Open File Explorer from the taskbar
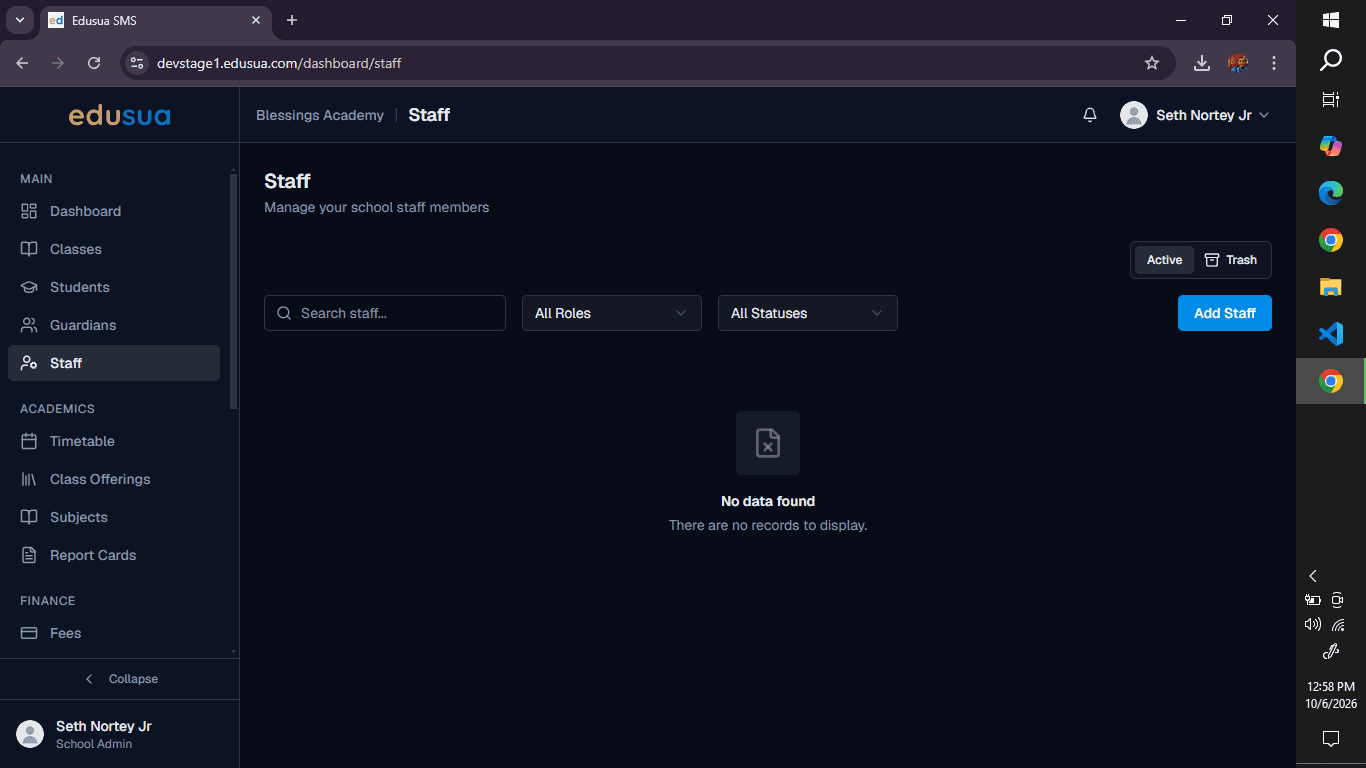The image size is (1366, 768). [x=1331, y=287]
